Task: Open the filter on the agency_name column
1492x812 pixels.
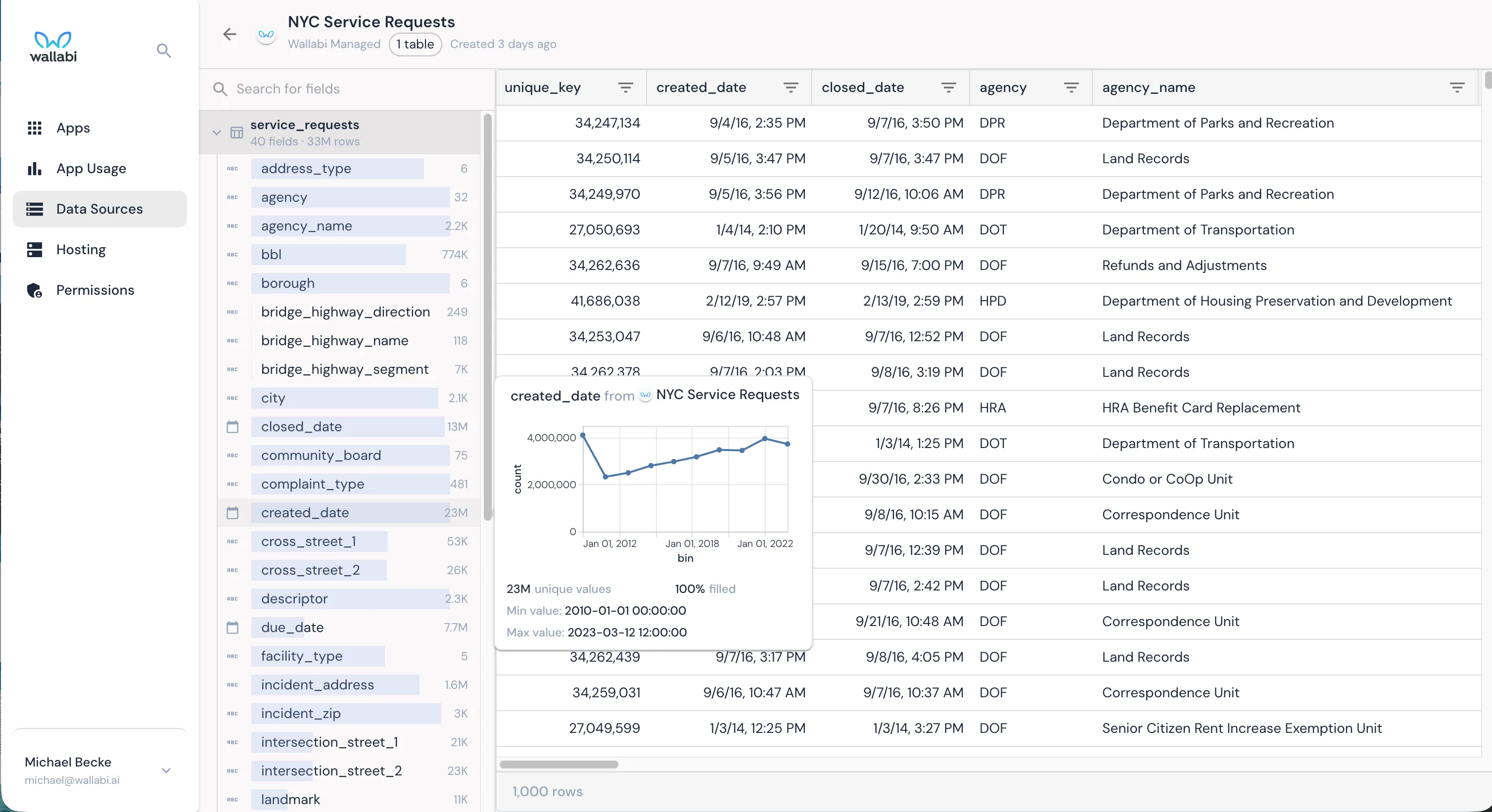Action: click(1457, 88)
